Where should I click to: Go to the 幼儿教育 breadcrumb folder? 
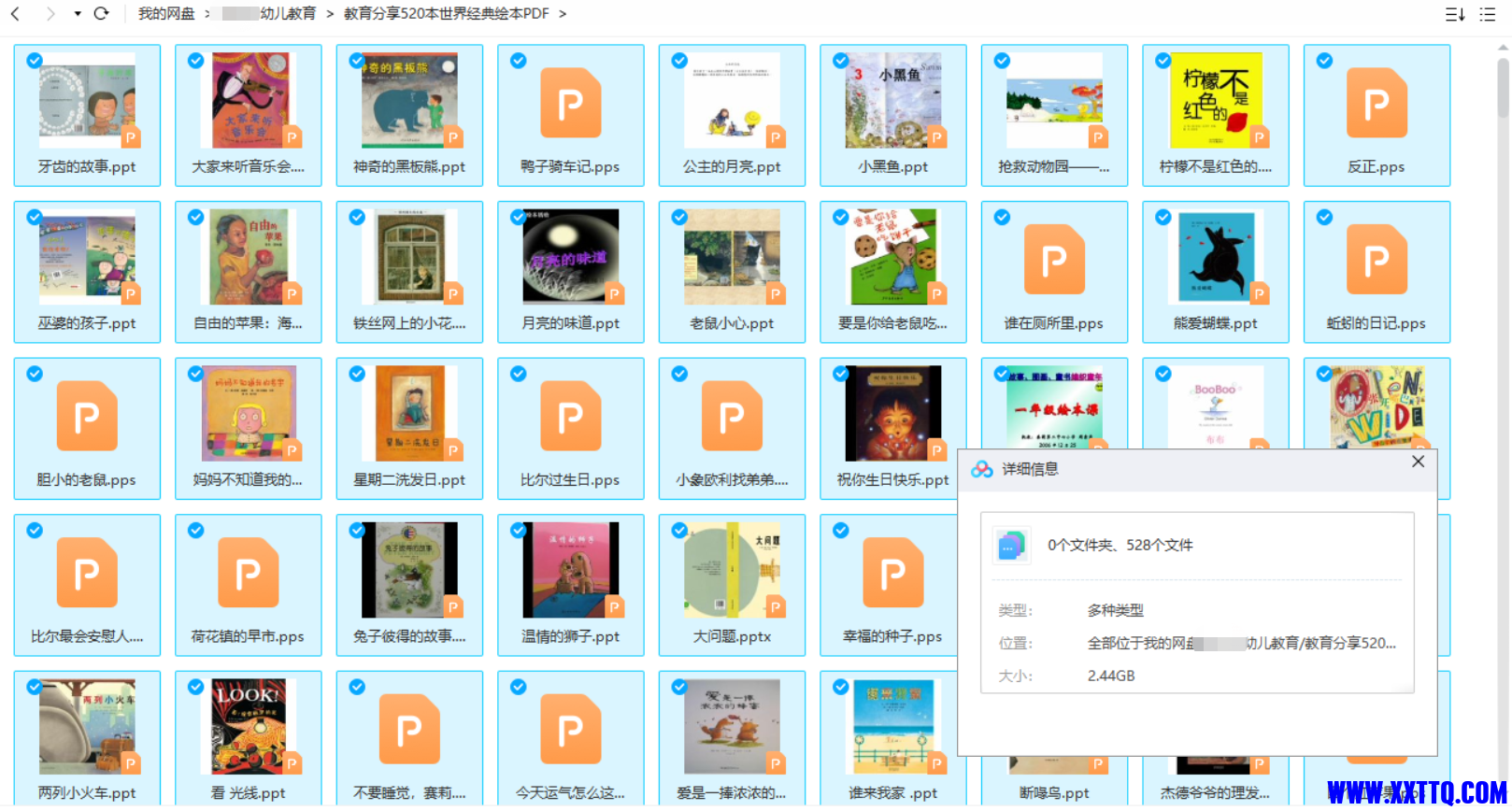point(289,14)
